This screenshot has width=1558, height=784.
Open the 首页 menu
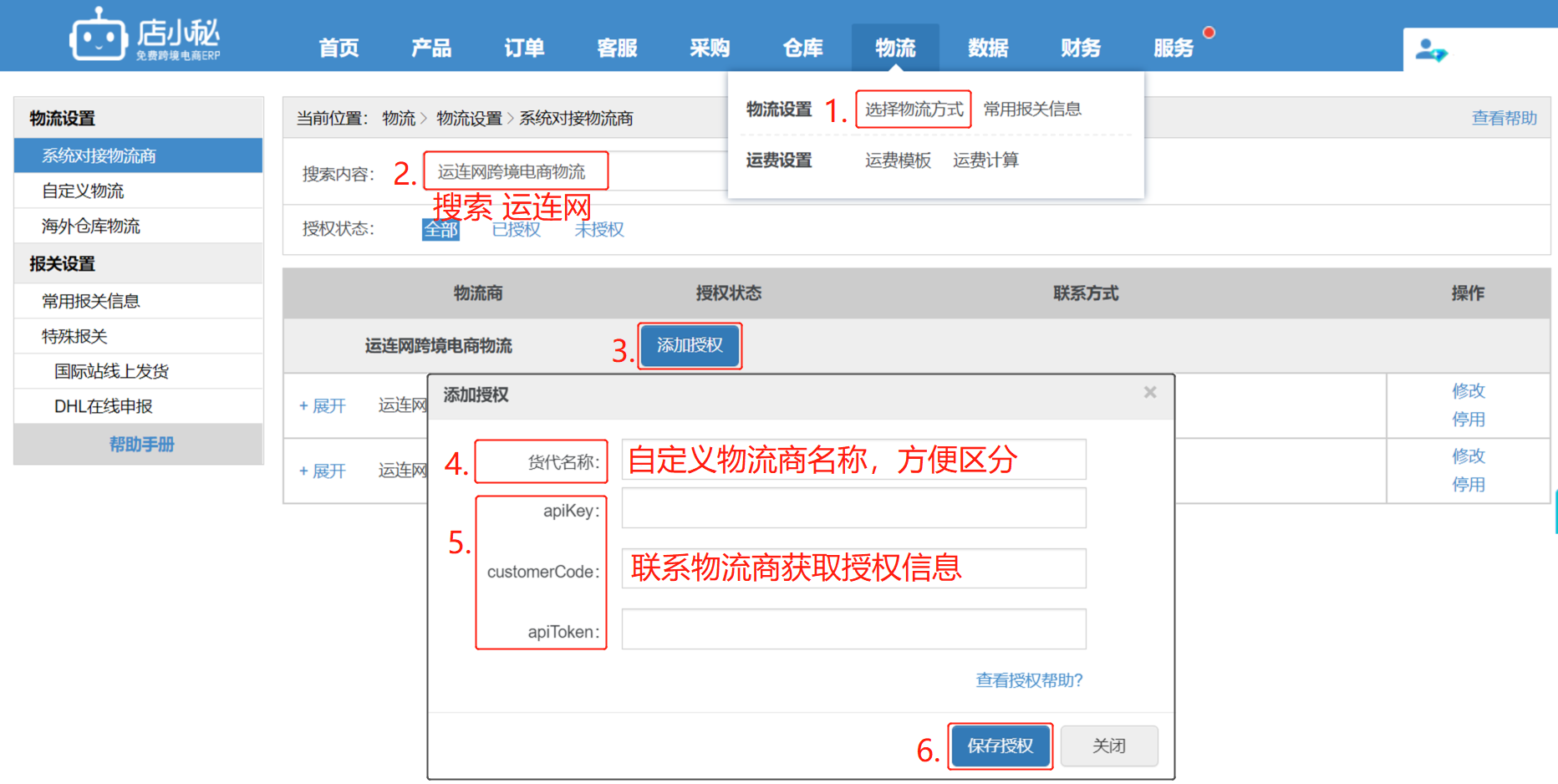339,48
